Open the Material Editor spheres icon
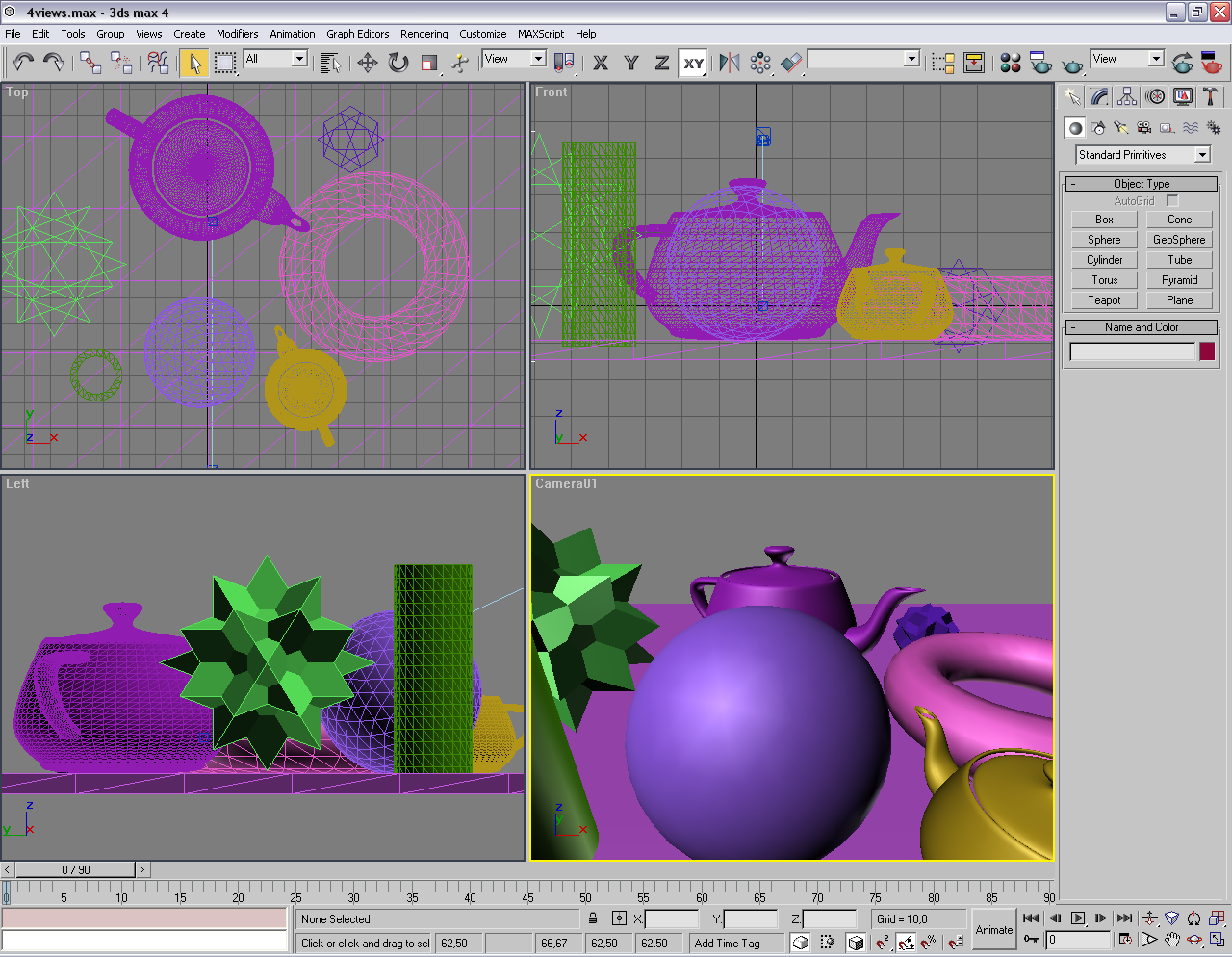Screen dimensions: 1232x957 point(1010,64)
